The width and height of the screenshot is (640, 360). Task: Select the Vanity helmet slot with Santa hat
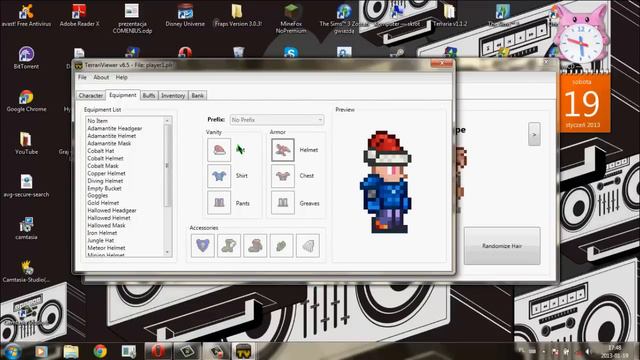tap(219, 150)
